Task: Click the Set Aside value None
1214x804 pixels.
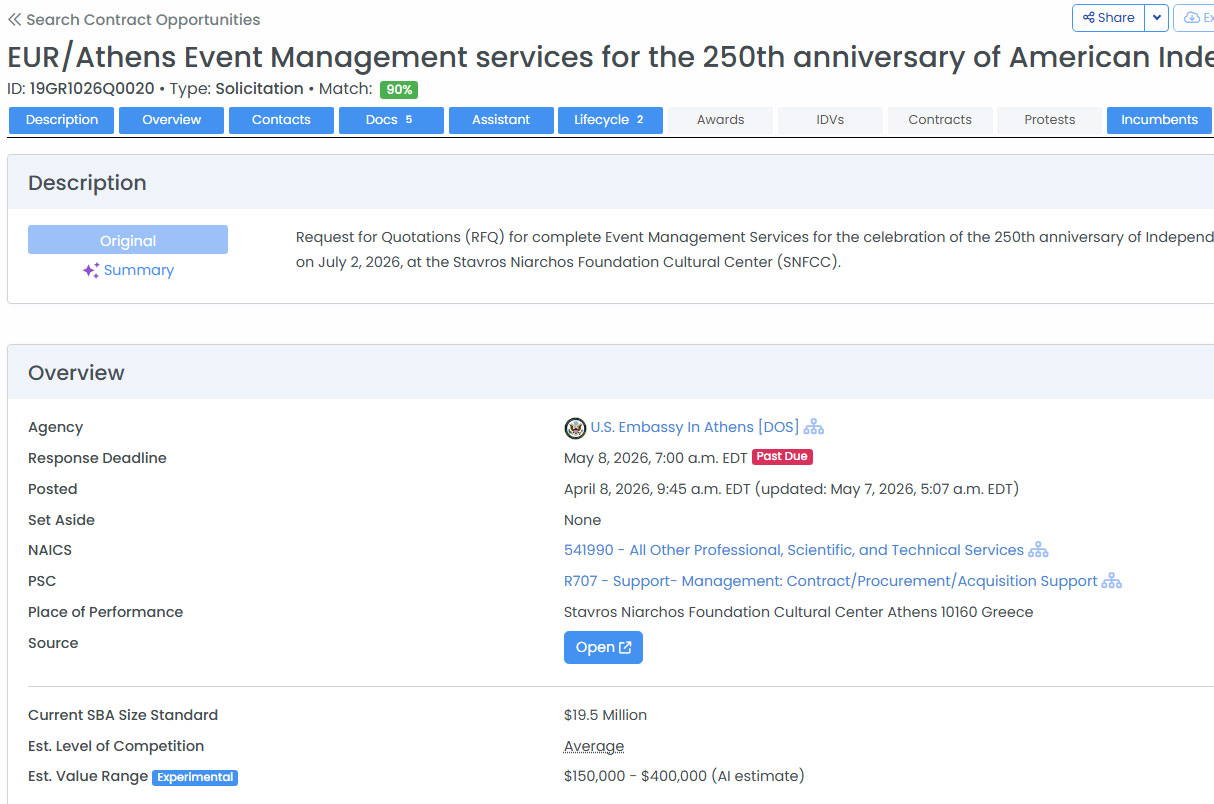Action: [583, 520]
